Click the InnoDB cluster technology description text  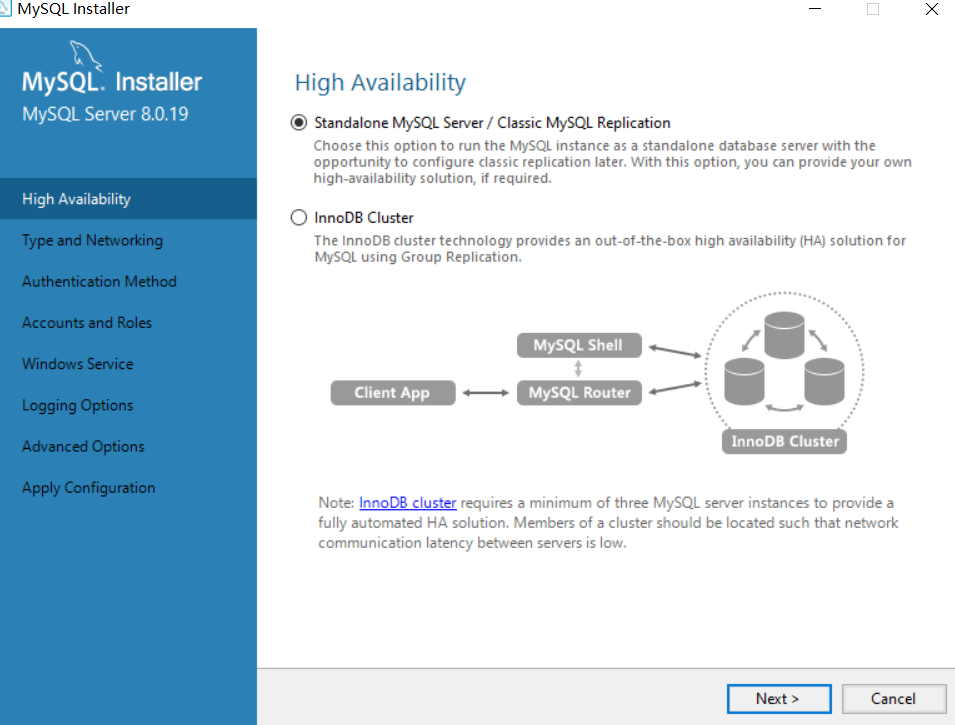point(610,249)
